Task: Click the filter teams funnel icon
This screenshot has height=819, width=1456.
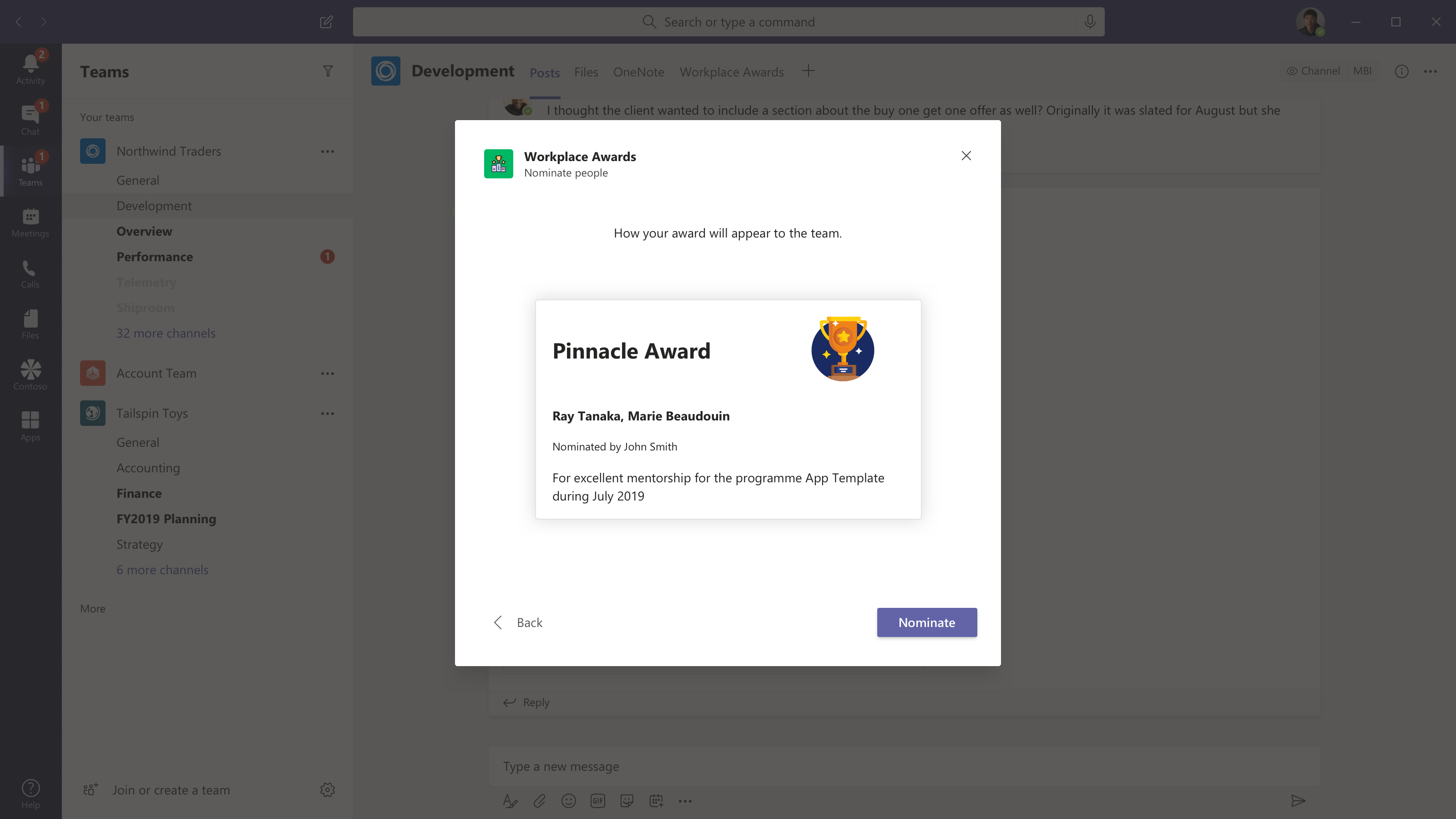Action: [327, 71]
